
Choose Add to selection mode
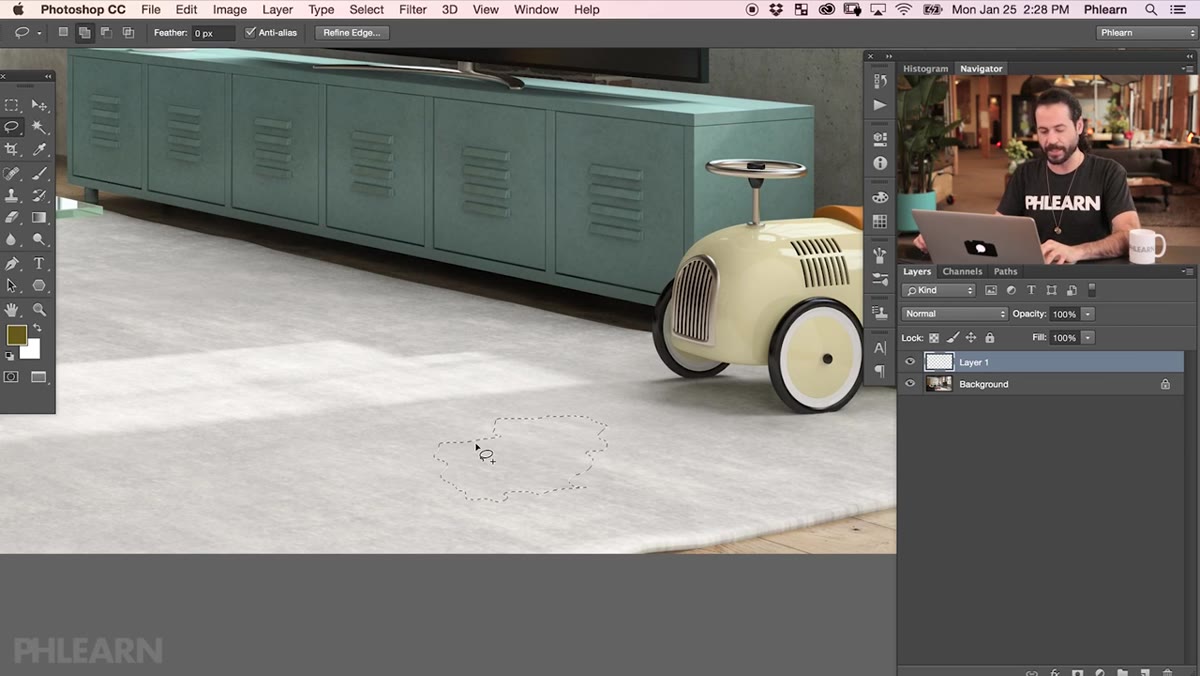(84, 33)
